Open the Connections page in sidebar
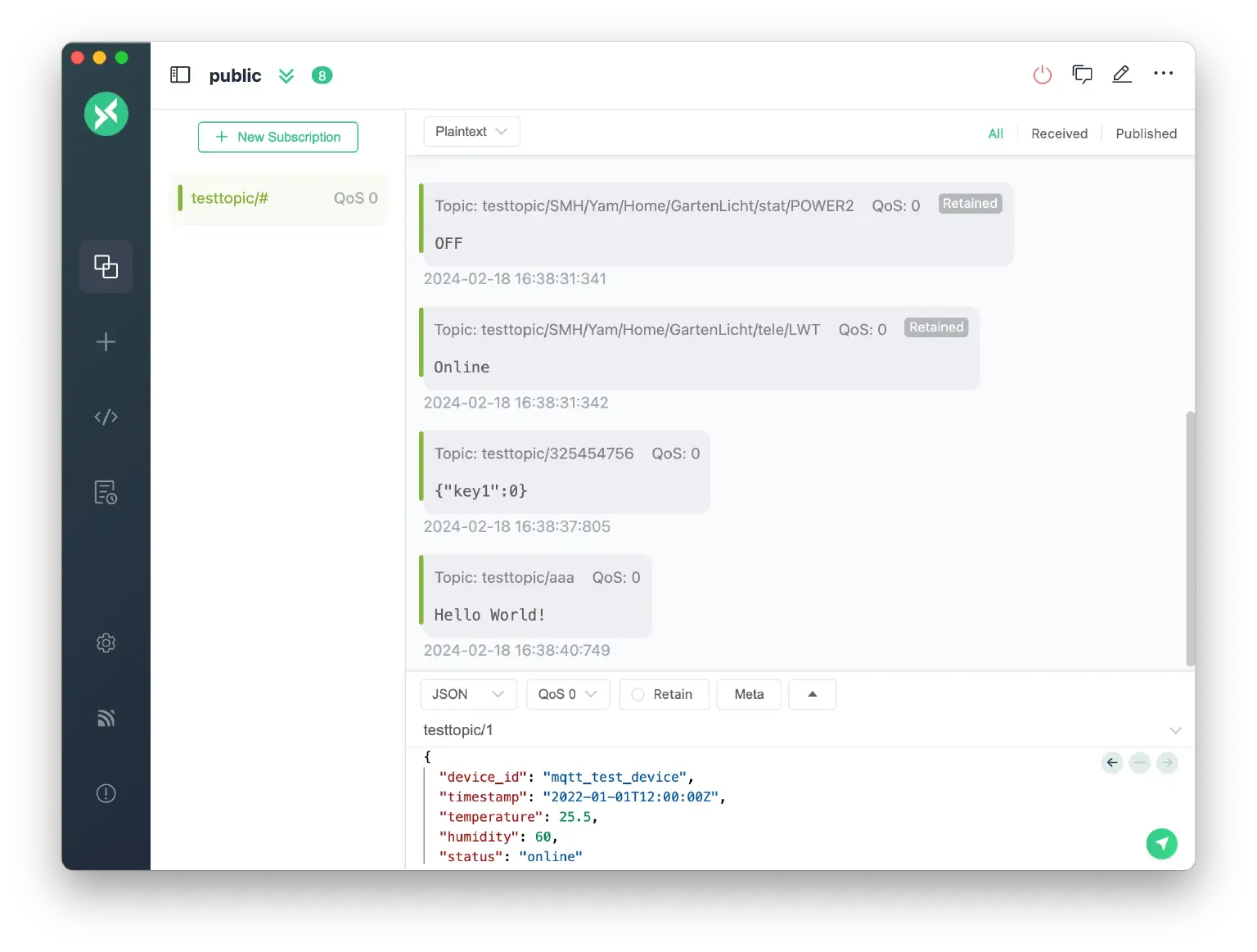 tap(106, 267)
